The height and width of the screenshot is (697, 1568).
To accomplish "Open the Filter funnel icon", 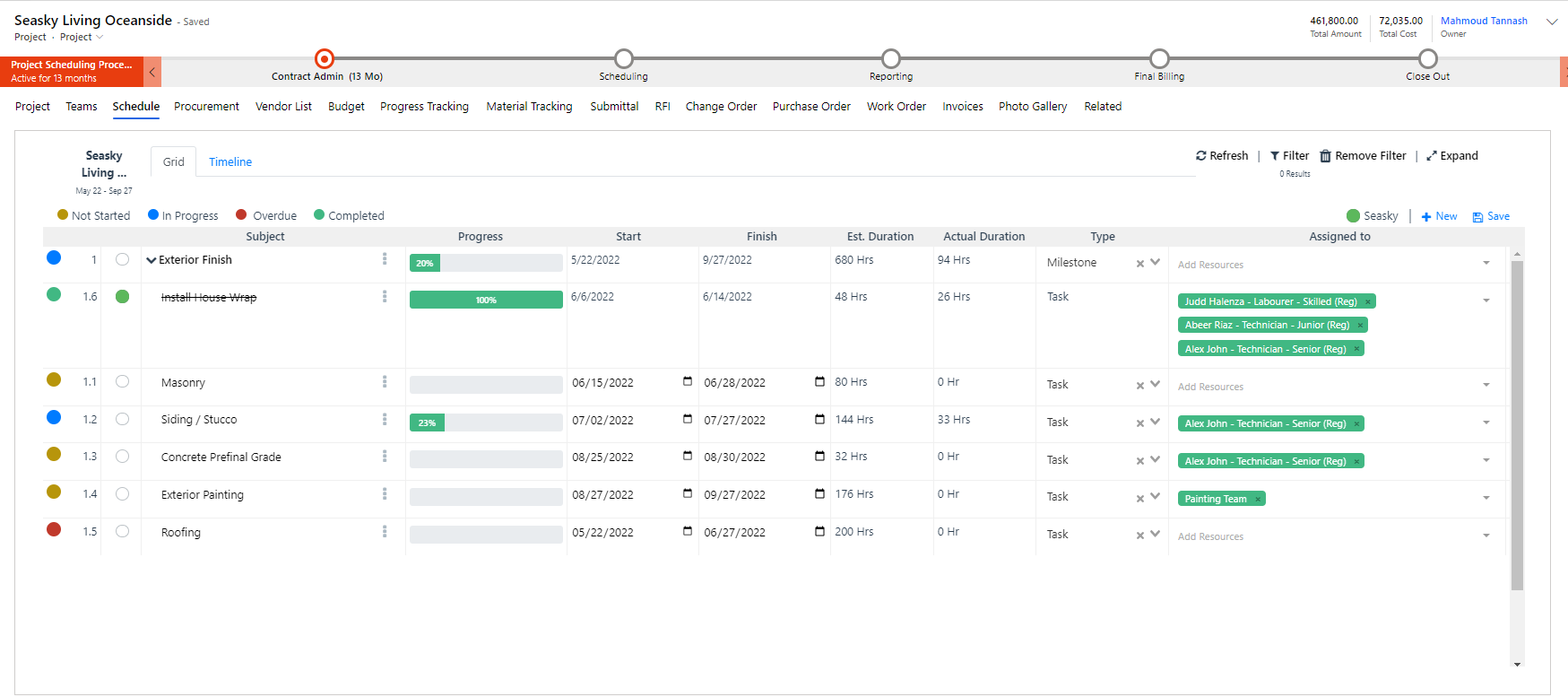I will point(1275,156).
